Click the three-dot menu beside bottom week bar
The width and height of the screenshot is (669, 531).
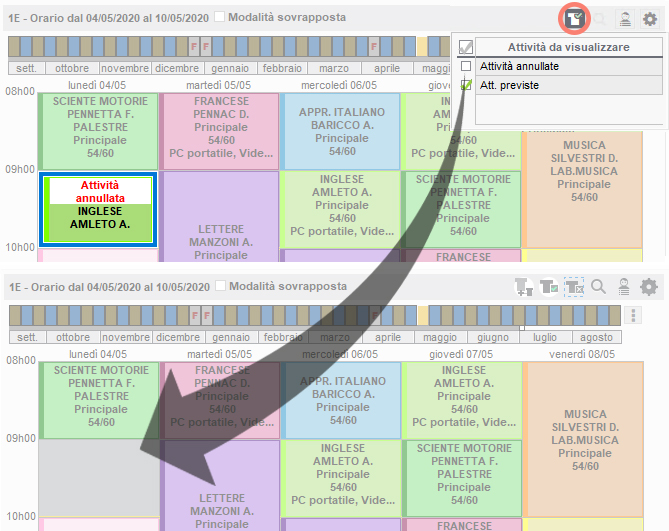tap(633, 315)
